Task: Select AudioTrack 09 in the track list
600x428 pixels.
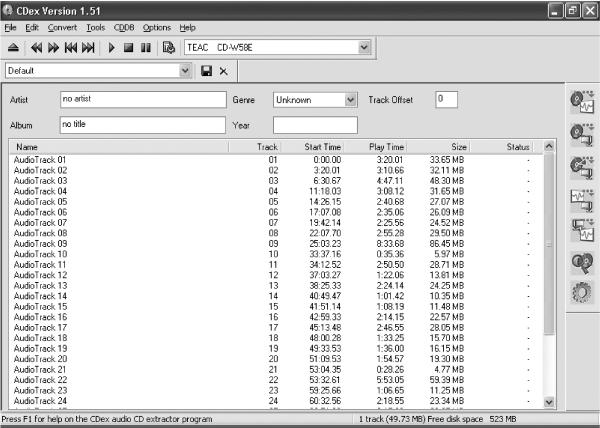Action: click(x=276, y=244)
